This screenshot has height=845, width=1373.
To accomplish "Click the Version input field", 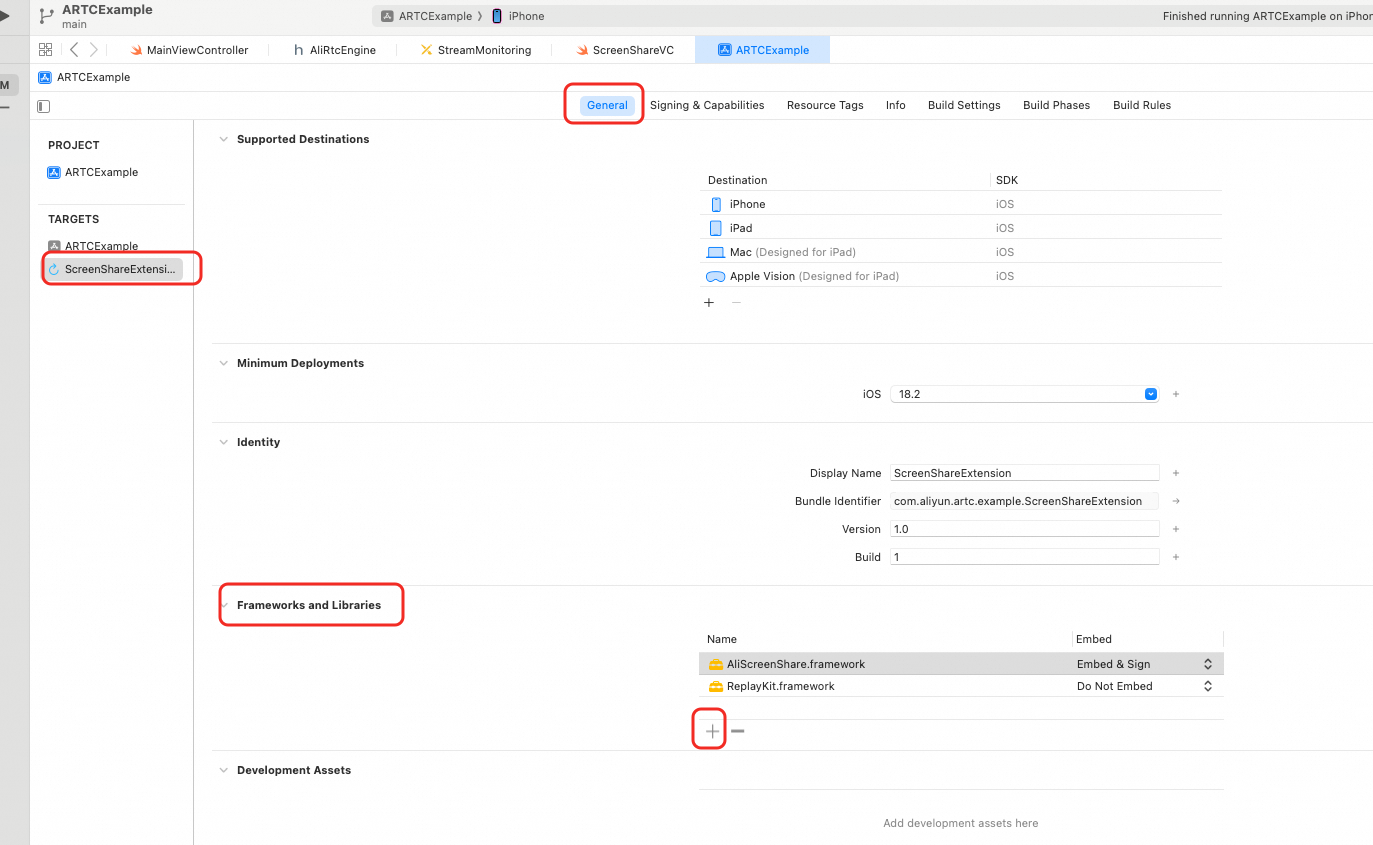I will 1025,529.
